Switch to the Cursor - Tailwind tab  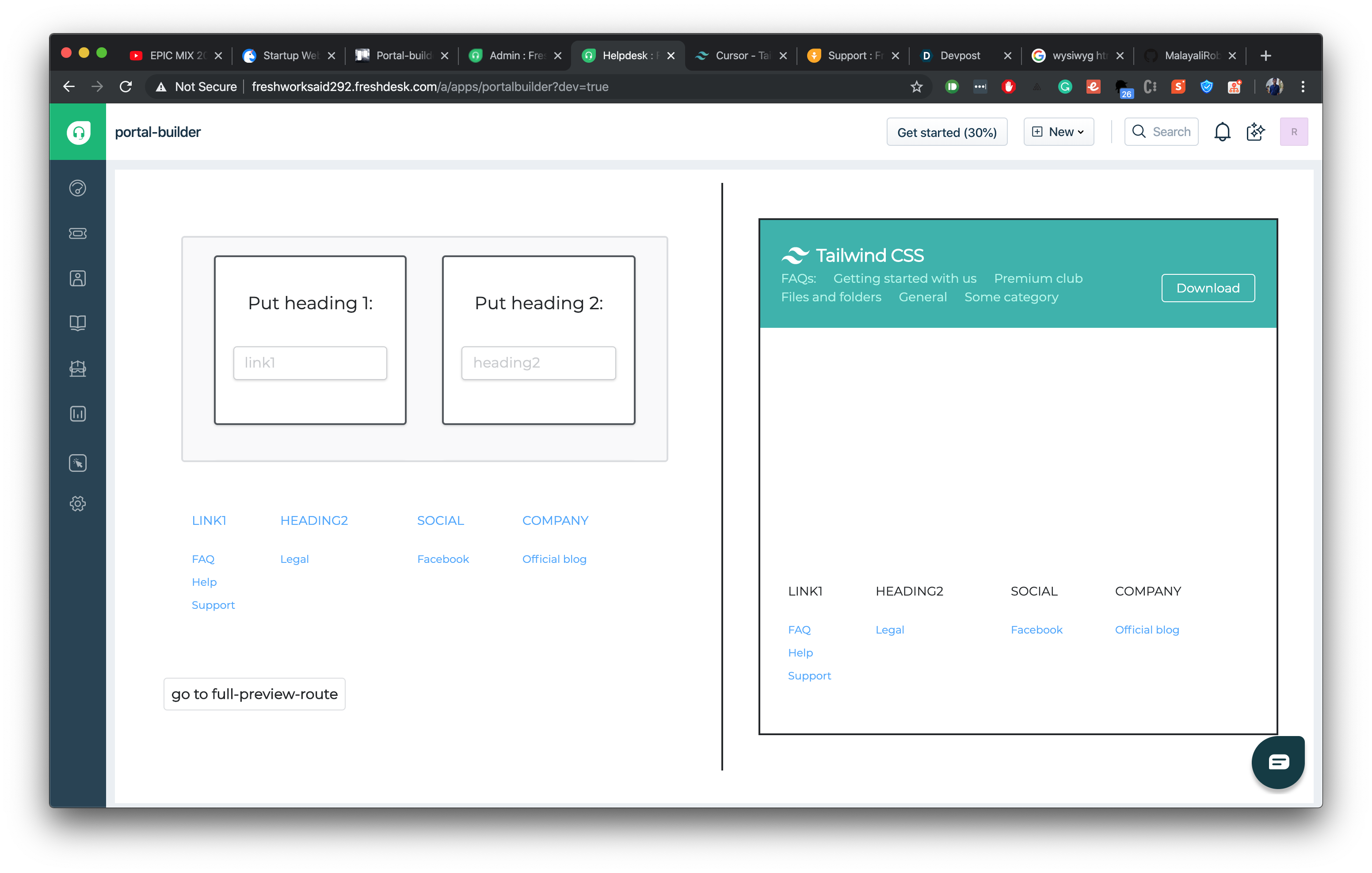click(x=735, y=55)
